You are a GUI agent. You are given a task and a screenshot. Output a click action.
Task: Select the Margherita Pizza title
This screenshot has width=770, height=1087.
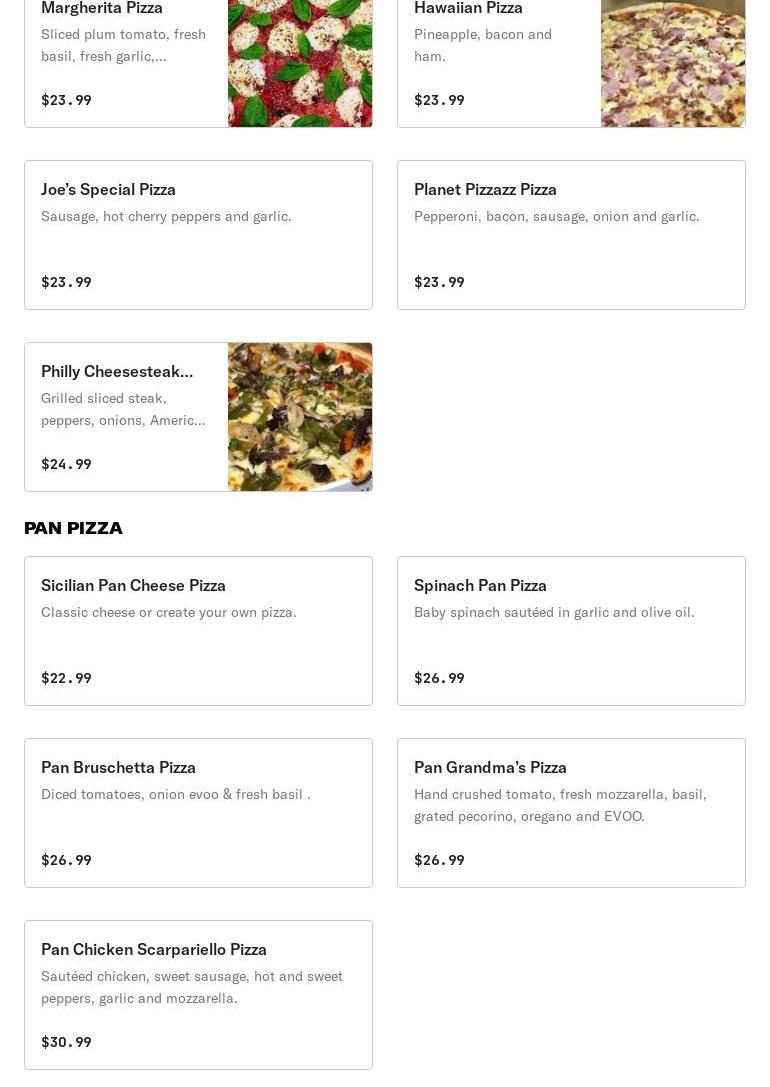[x=102, y=8]
